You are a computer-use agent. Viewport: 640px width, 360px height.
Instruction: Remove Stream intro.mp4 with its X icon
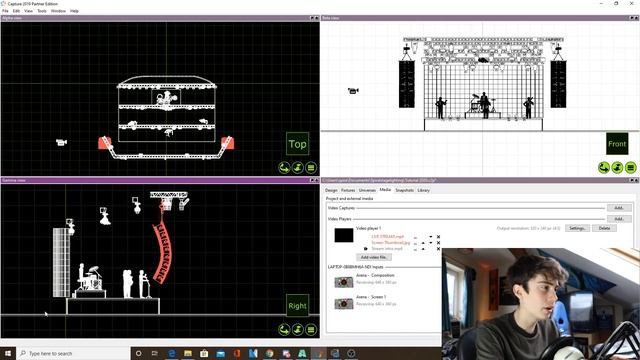click(438, 248)
